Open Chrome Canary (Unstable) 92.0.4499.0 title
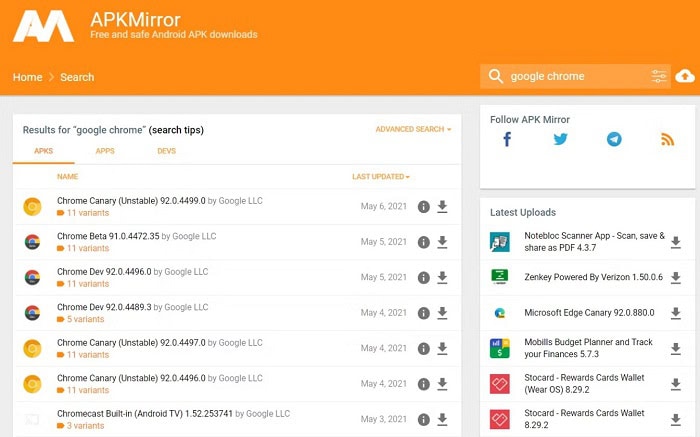The image size is (700, 437). (131, 201)
